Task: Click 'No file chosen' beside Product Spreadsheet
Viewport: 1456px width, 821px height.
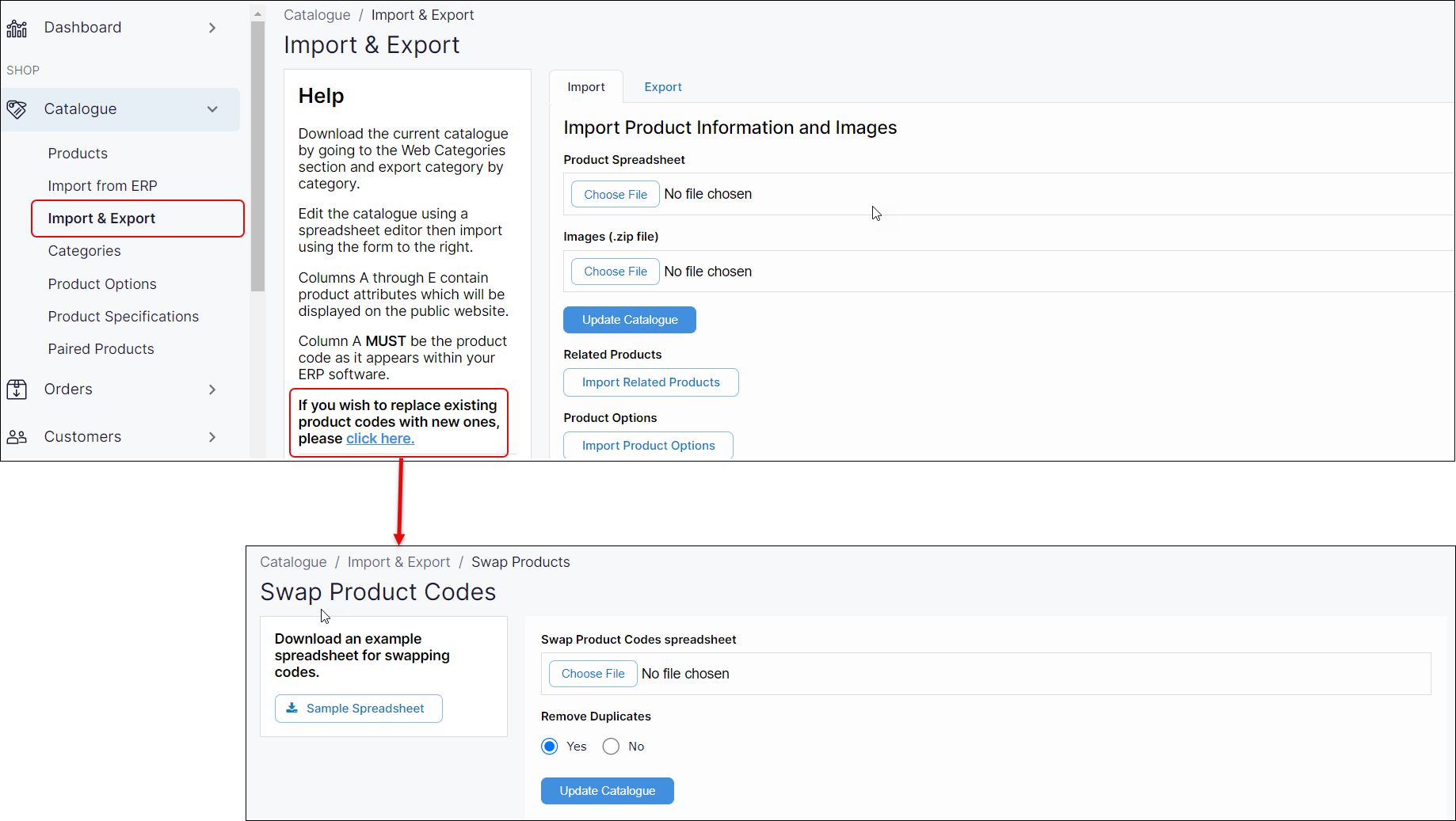Action: point(708,194)
